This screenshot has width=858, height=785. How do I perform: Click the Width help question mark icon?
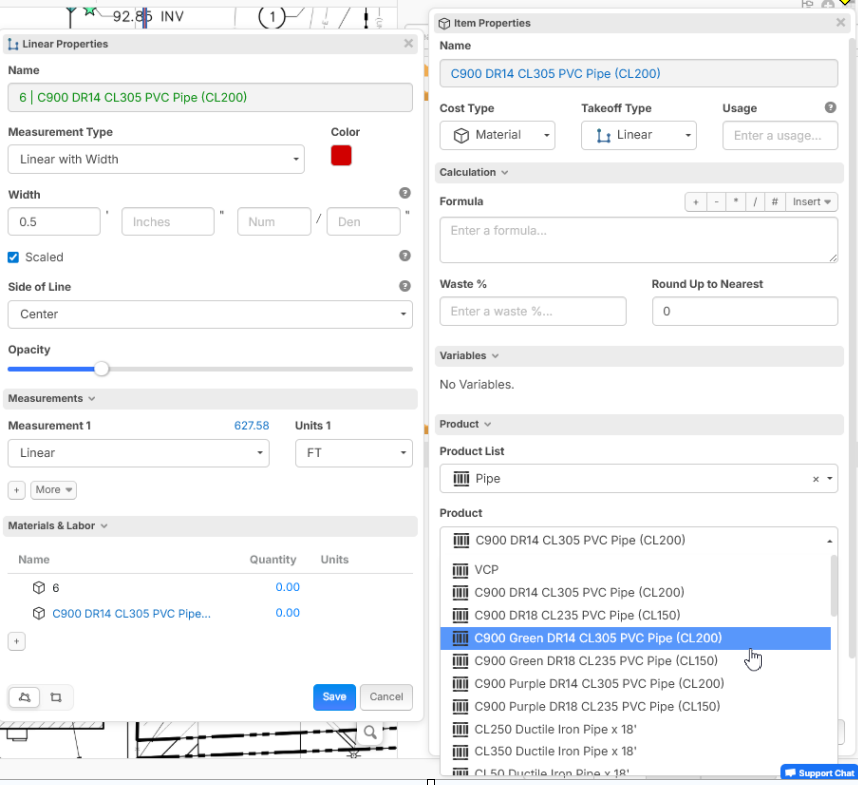click(x=405, y=193)
